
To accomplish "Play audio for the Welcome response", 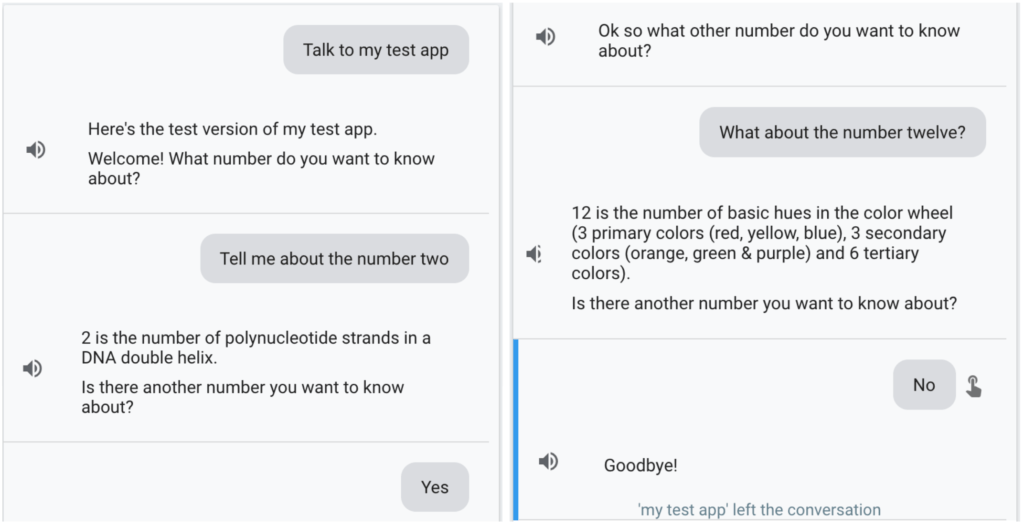I will [36, 150].
